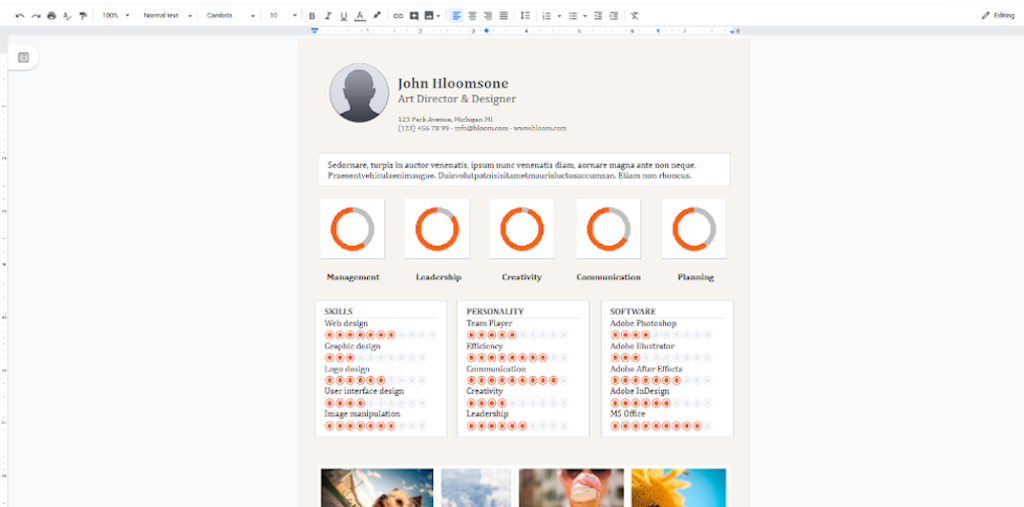The height and width of the screenshot is (507, 1024).
Task: Open the highlight color picker
Action: [376, 16]
